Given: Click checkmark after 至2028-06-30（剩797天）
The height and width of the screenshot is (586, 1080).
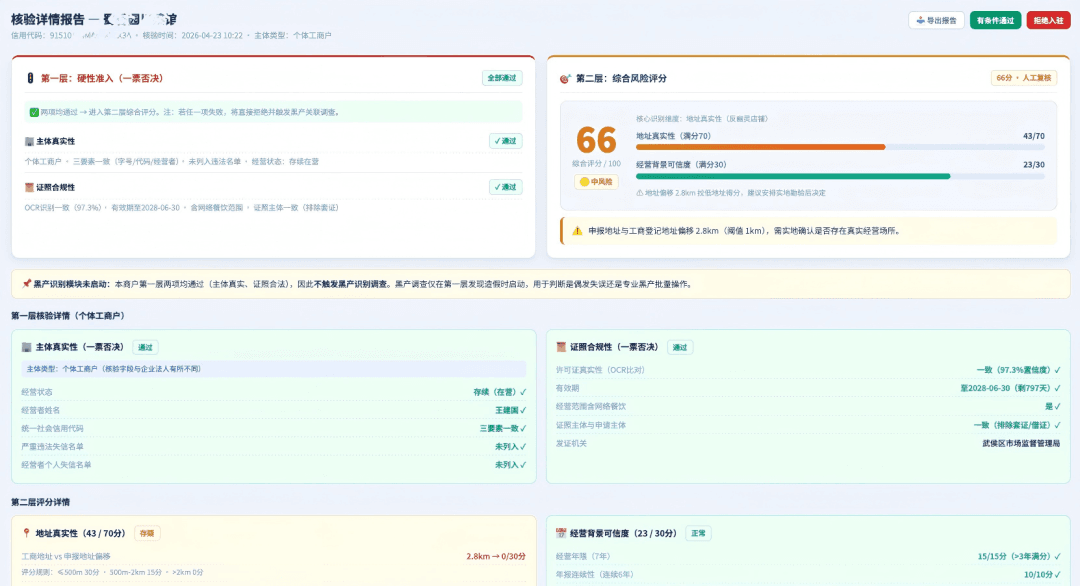Looking at the screenshot, I should point(1057,388).
